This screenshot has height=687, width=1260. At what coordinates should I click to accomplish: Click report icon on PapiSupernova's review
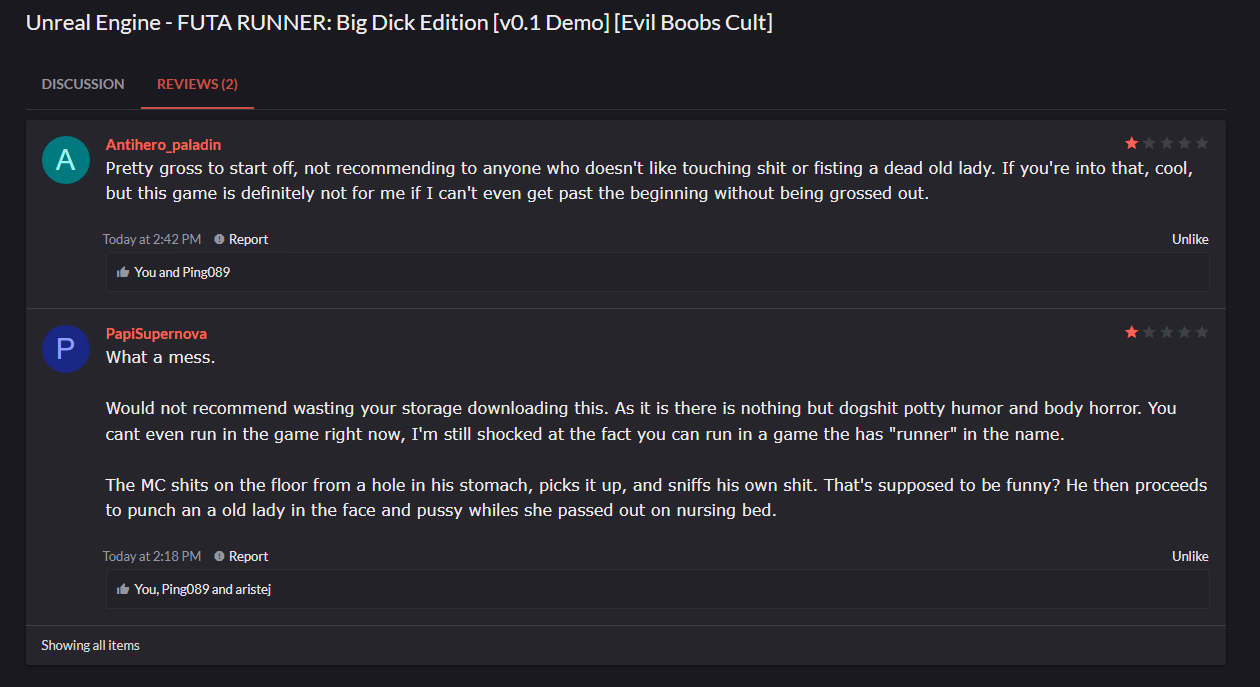219,557
